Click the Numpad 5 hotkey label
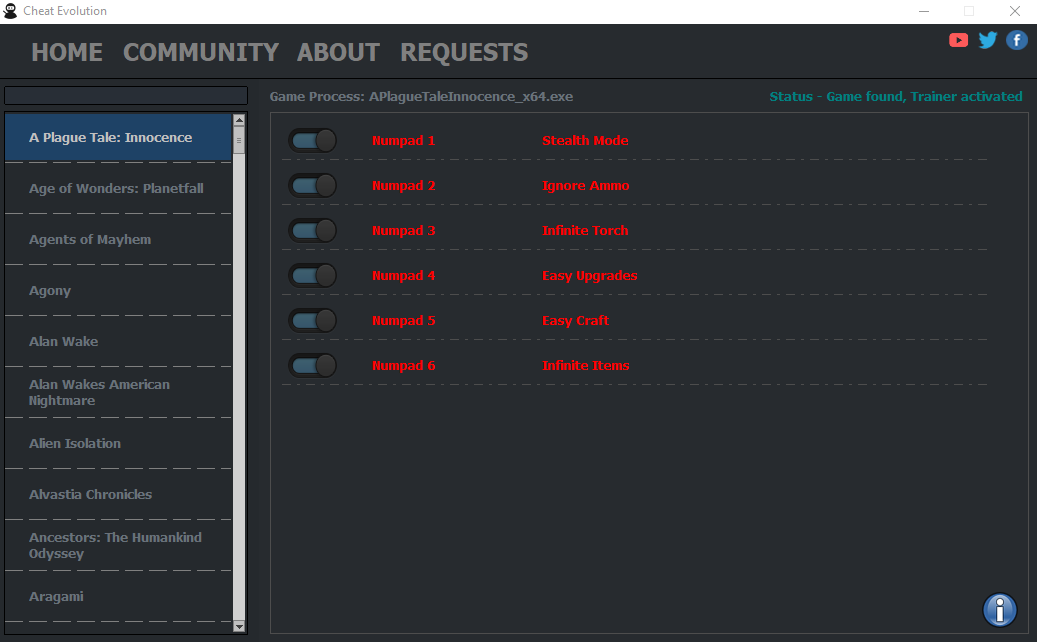The image size is (1037, 642). pos(403,320)
